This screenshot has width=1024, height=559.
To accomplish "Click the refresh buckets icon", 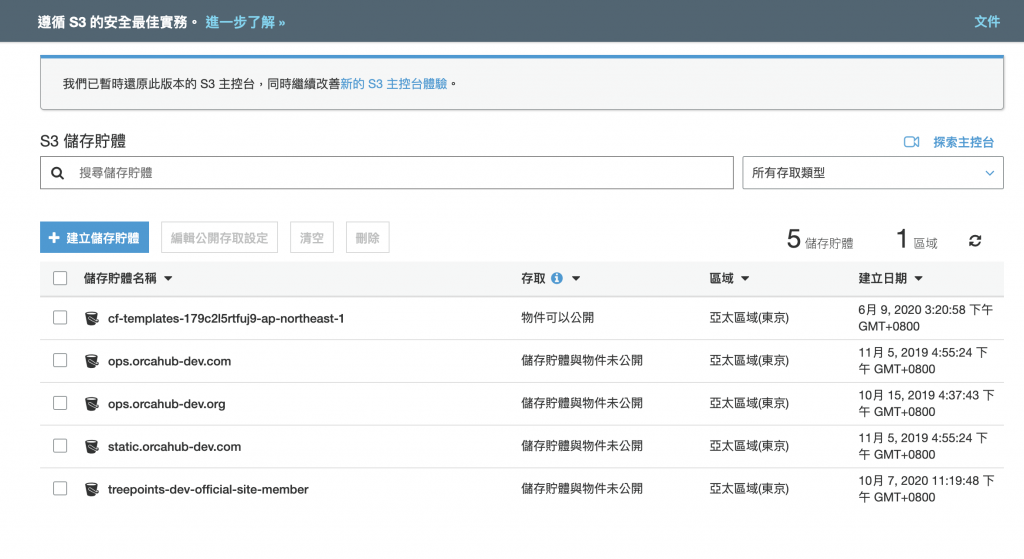I will click(975, 240).
